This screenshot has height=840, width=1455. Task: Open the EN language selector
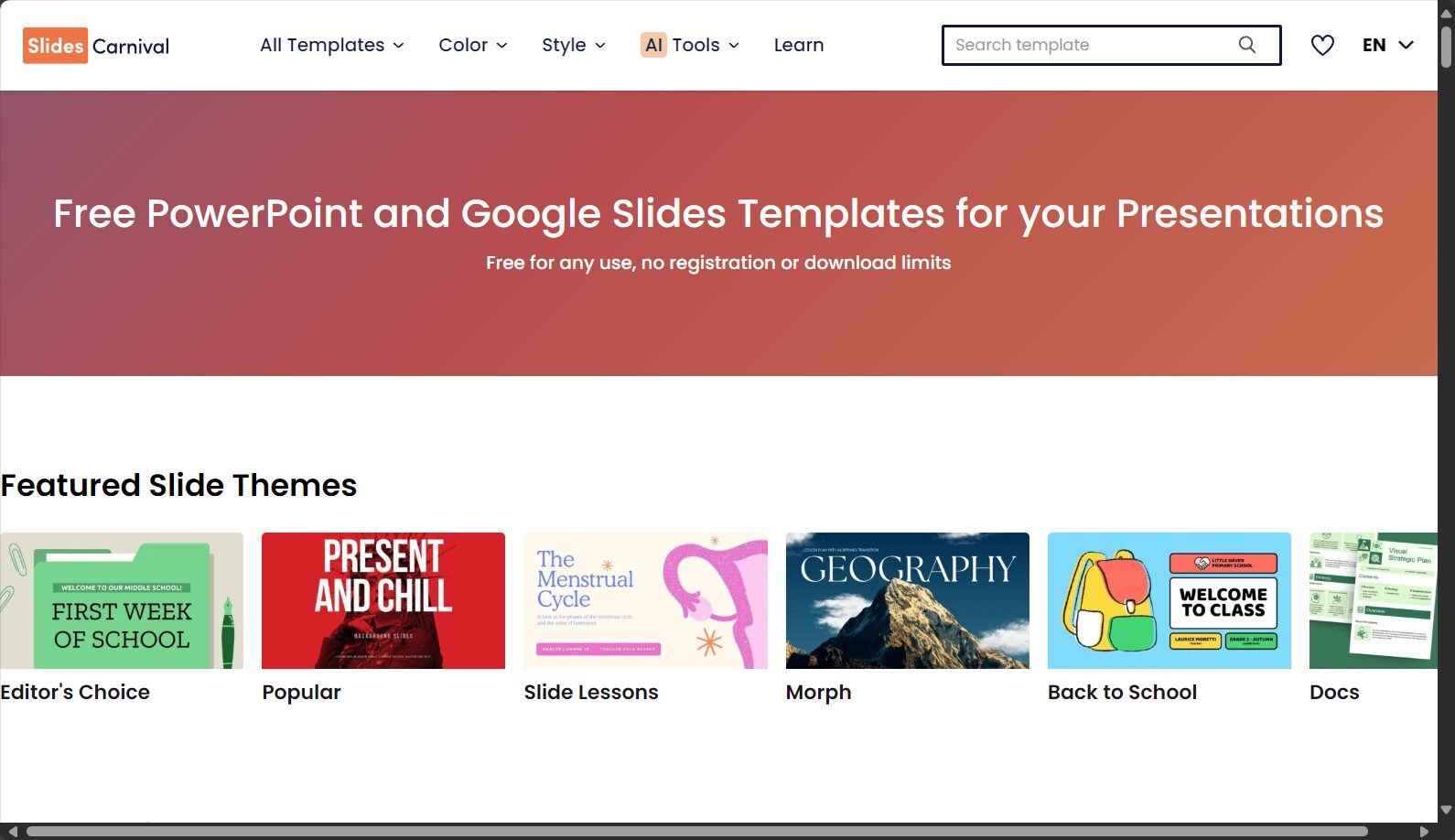[x=1387, y=45]
